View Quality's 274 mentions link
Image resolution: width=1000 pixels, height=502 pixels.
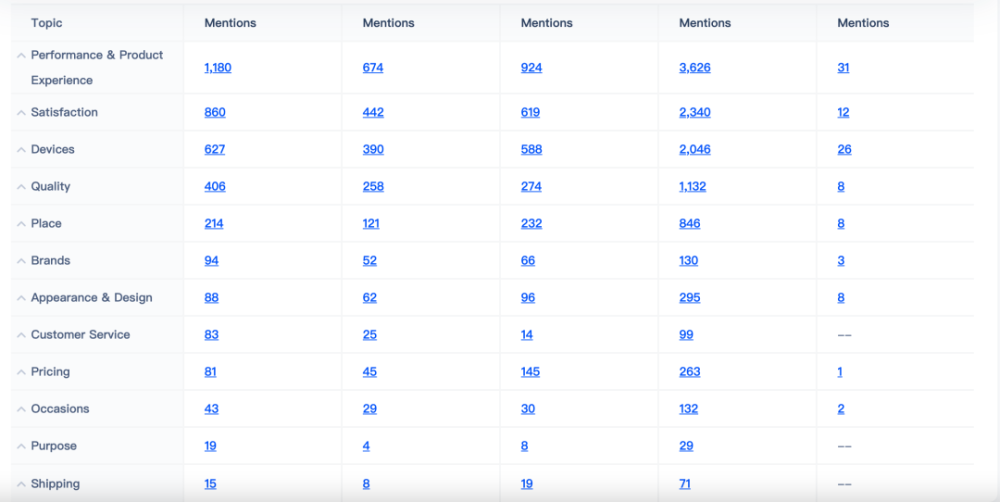coord(531,186)
